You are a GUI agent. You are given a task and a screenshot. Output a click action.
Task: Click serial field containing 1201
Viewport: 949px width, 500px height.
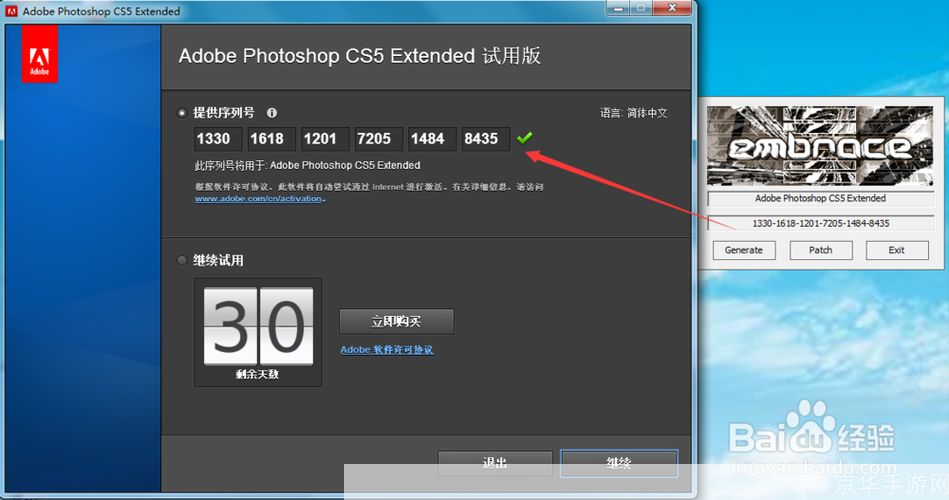point(325,139)
